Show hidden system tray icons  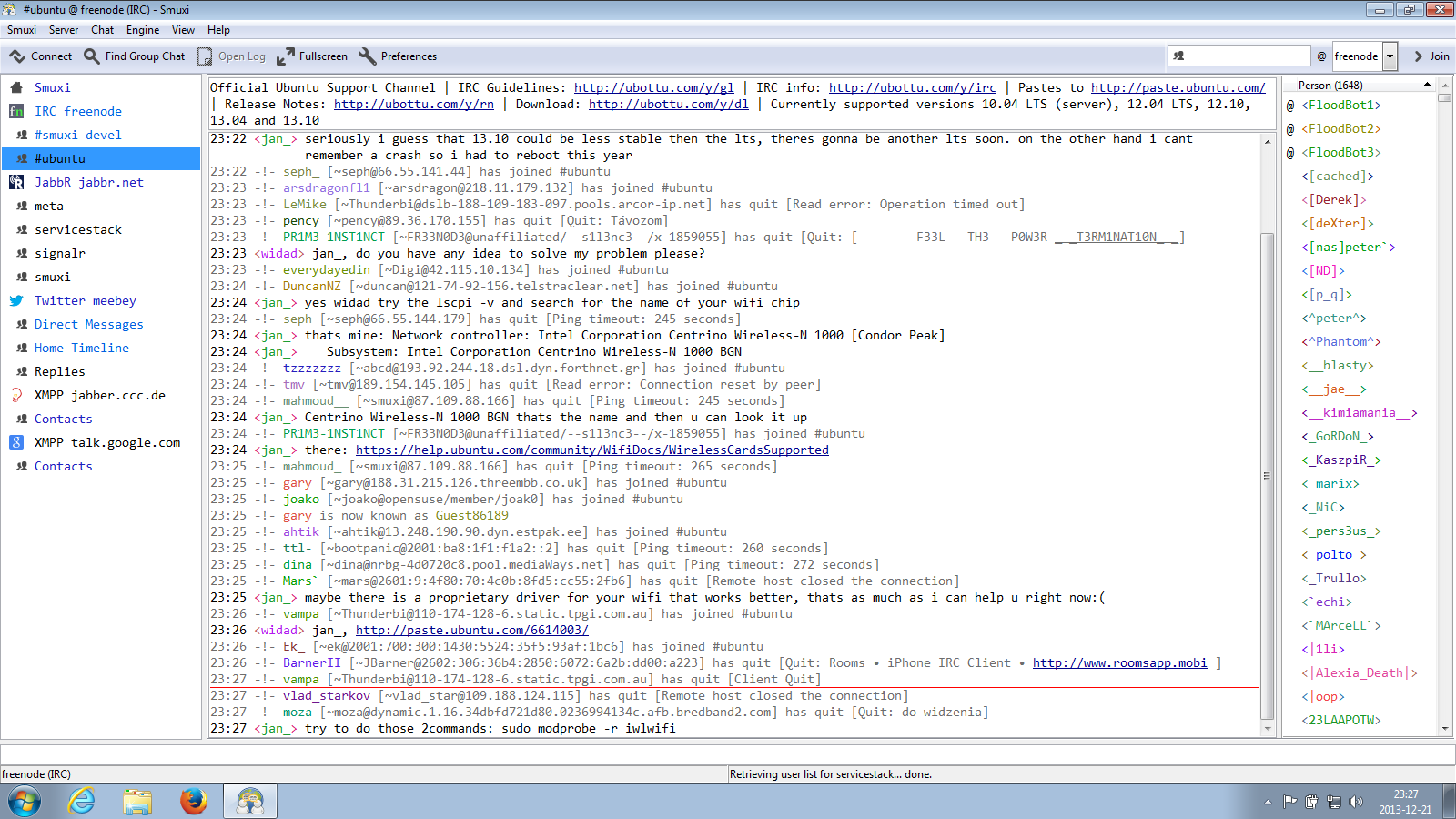coord(1268,802)
